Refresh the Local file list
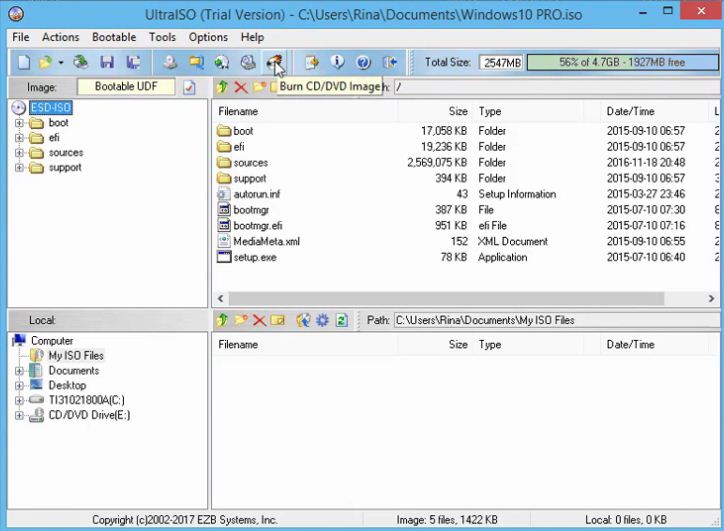Image resolution: width=724 pixels, height=531 pixels. coord(341,320)
